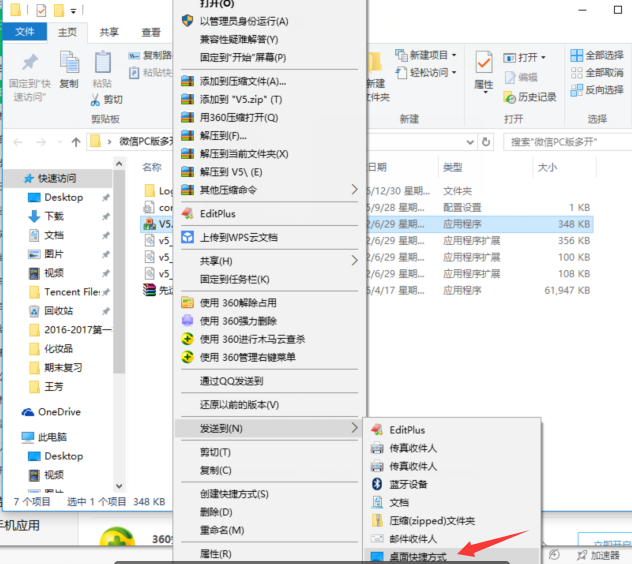632x564 pixels.
Task: Open 属性(R) from context menu
Action: tap(216, 554)
